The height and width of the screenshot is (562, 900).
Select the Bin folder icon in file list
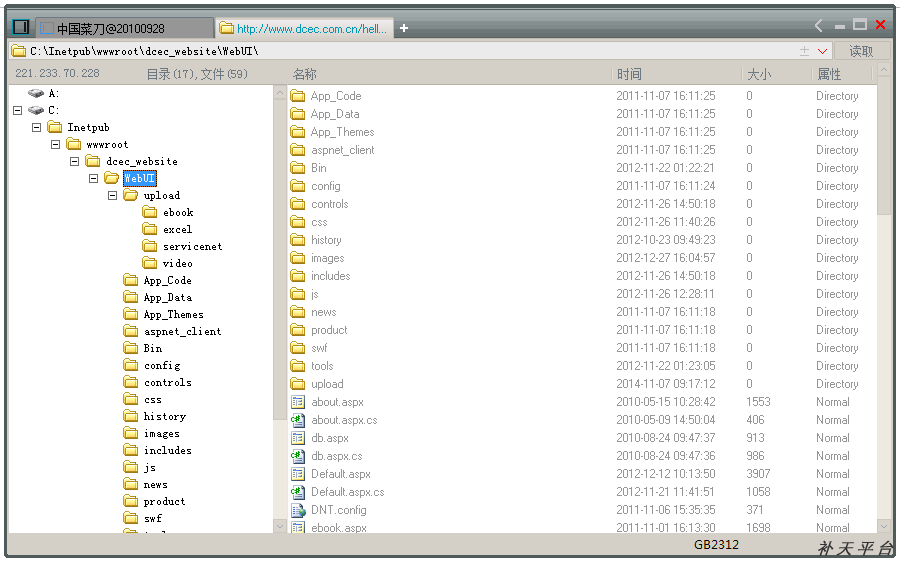(x=297, y=168)
